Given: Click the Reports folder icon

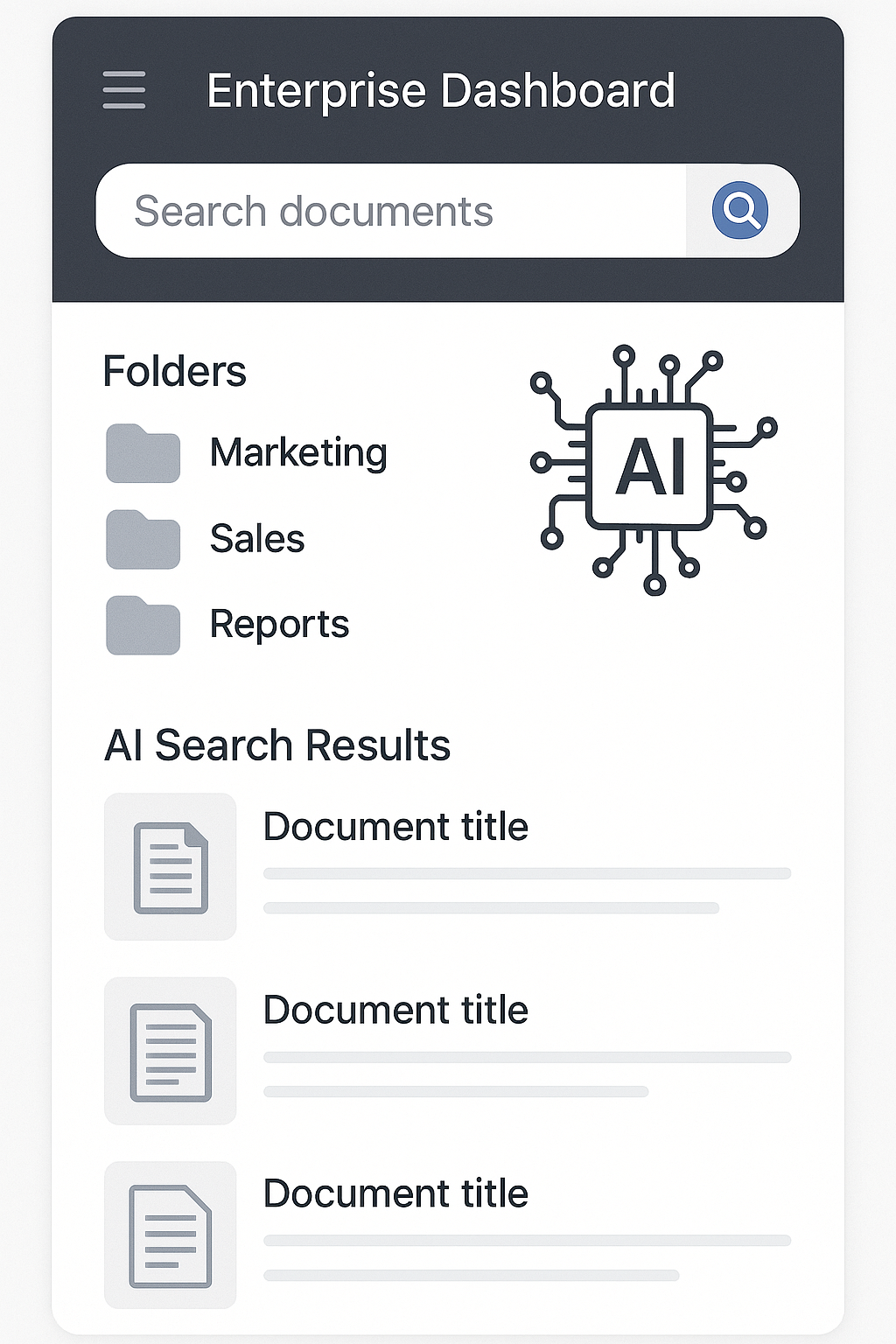Looking at the screenshot, I should (x=142, y=625).
